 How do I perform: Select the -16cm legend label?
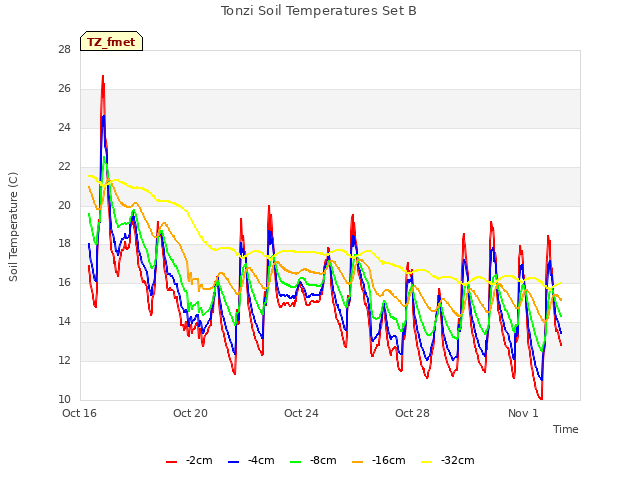(388, 460)
